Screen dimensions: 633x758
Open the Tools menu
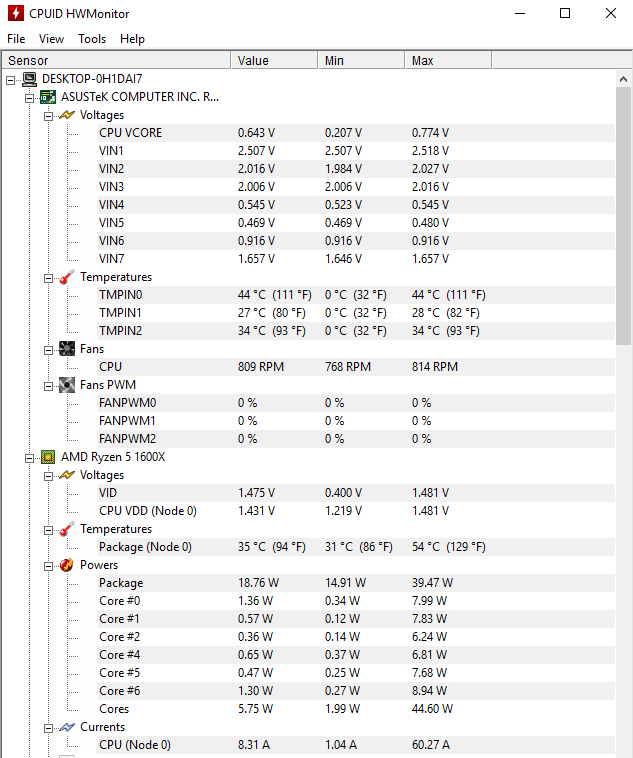[x=92, y=39]
